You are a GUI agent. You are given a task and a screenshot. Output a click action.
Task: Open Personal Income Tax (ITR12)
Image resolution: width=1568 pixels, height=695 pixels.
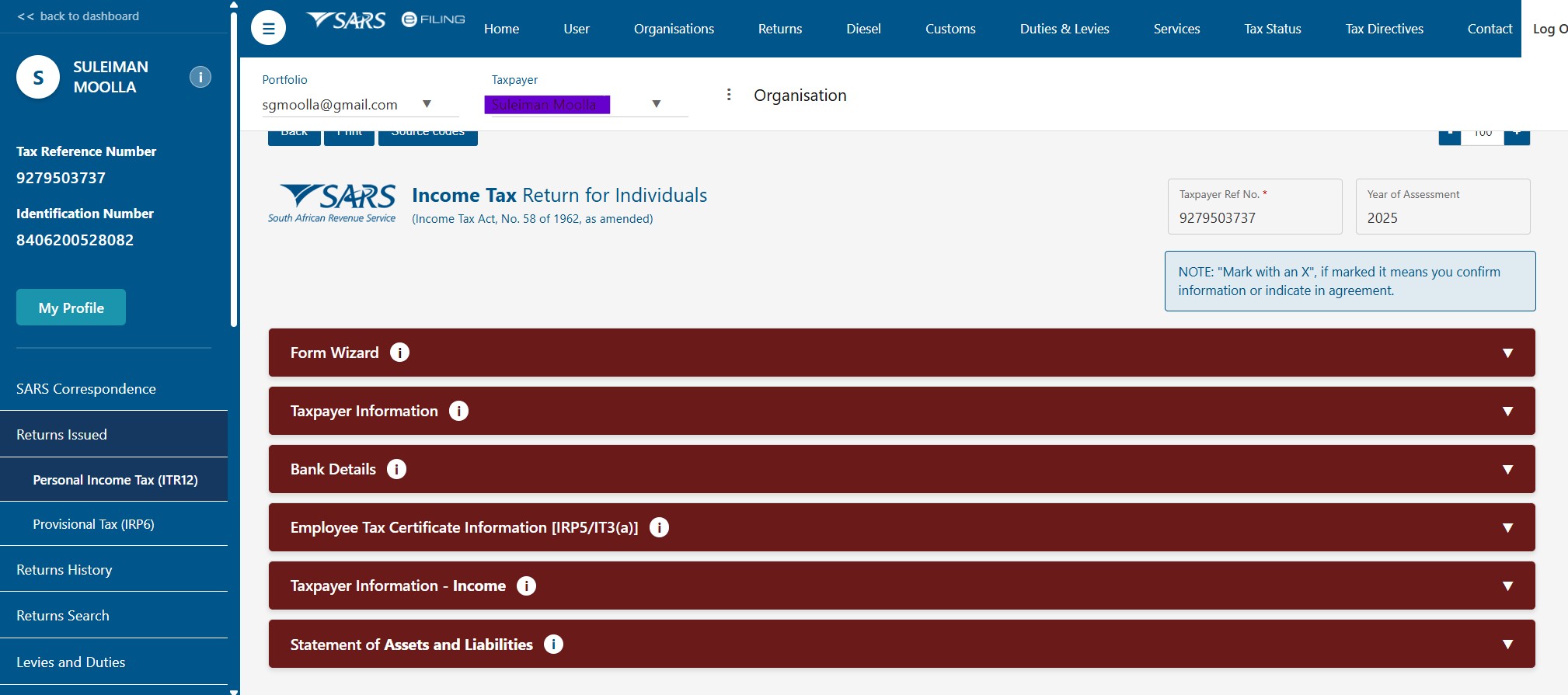[x=113, y=479]
